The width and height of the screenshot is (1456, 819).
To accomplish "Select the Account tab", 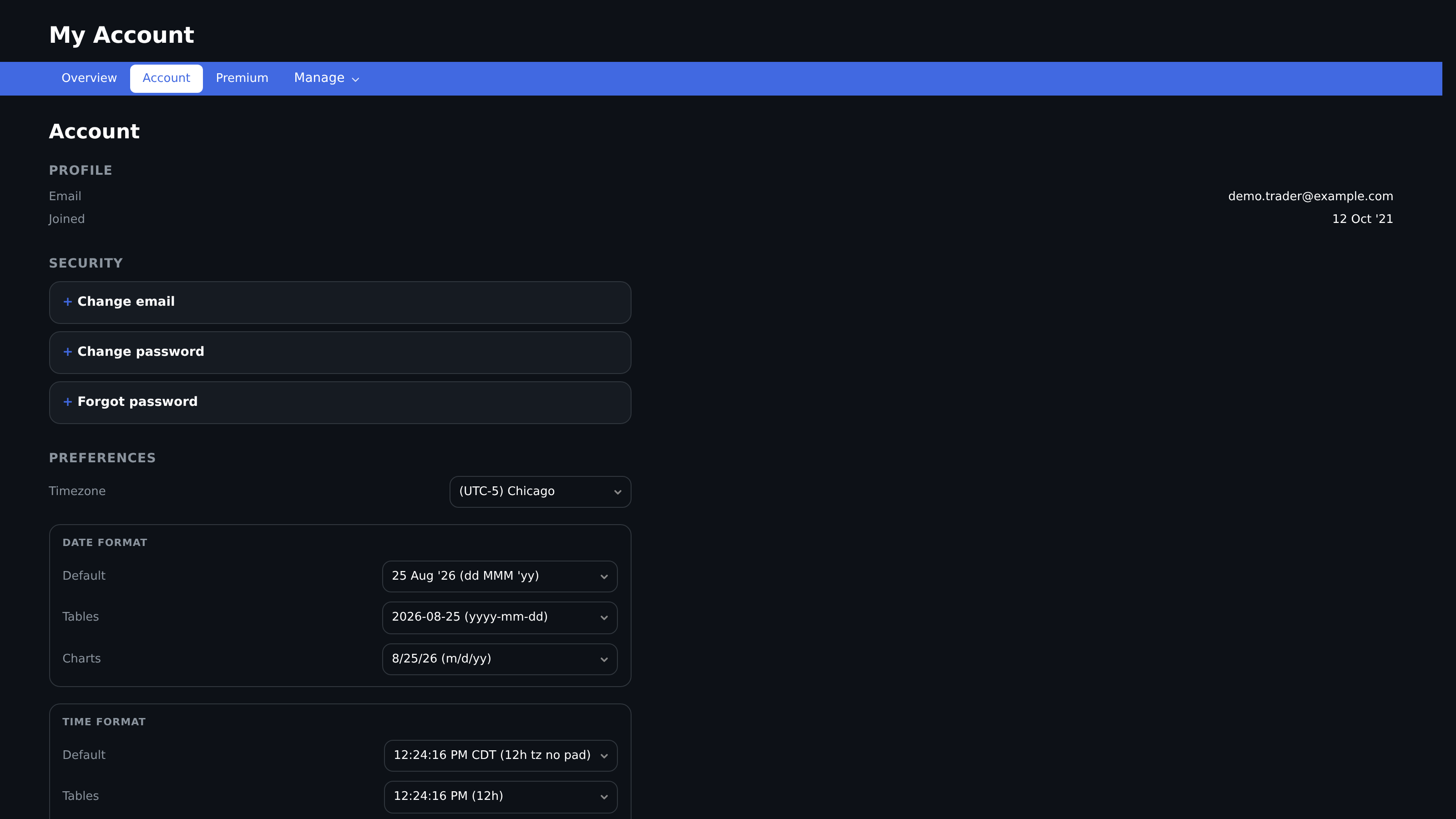I will point(166,78).
